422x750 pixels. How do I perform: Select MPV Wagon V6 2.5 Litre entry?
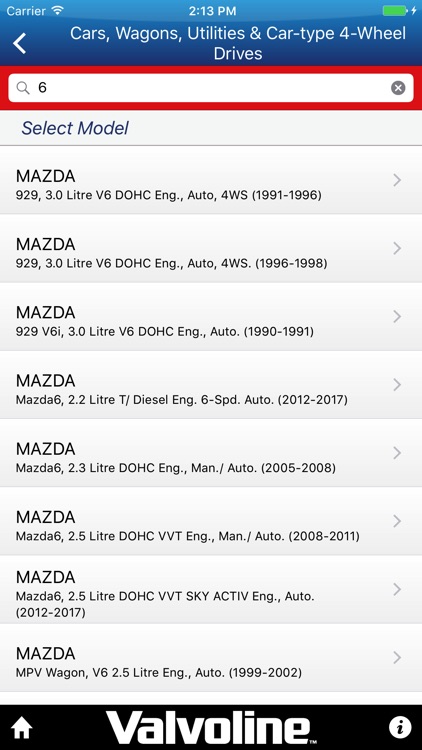pos(211,658)
